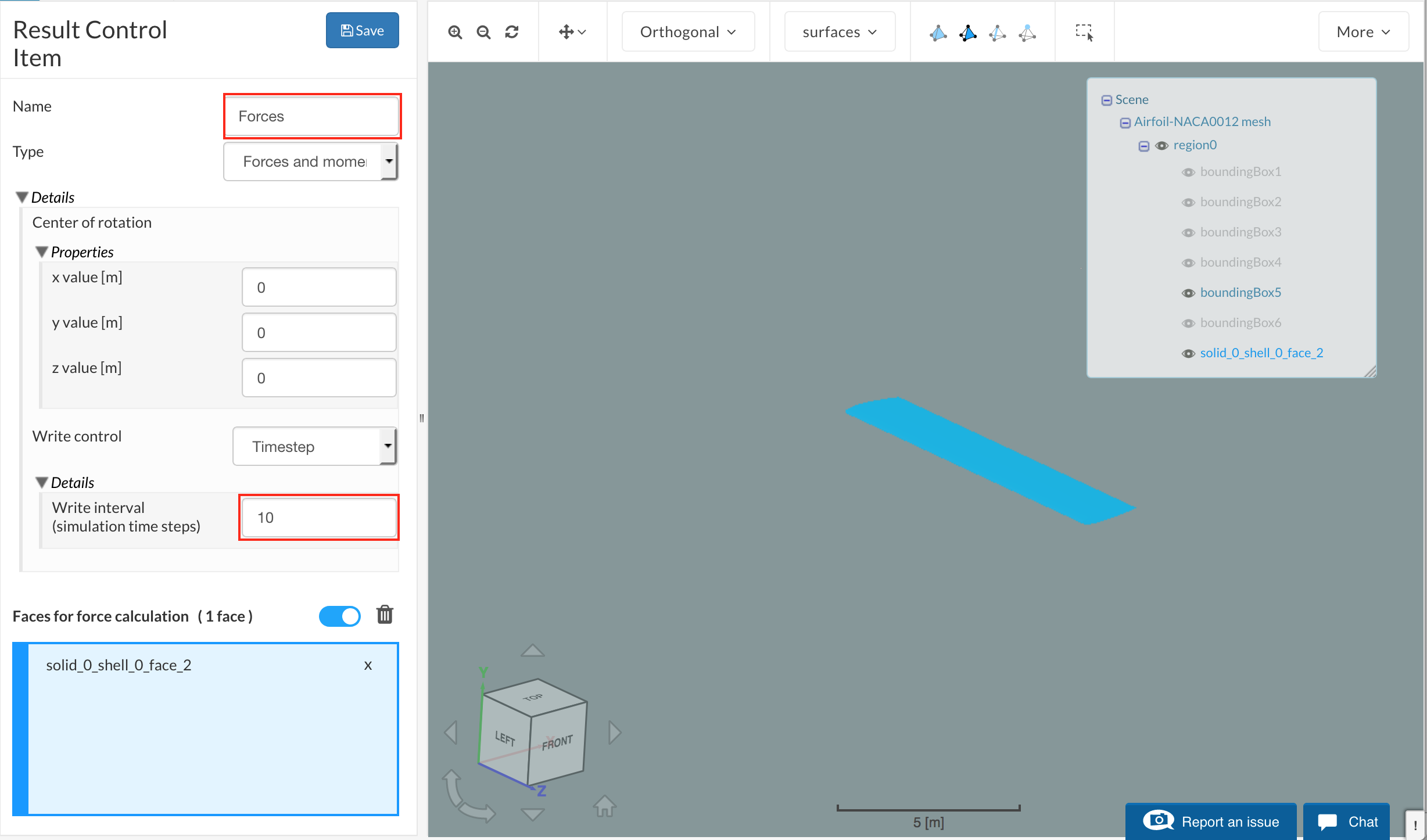1427x840 pixels.
Task: Remove solid_0_shell_0_face_2 with the x
Action: pos(368,666)
